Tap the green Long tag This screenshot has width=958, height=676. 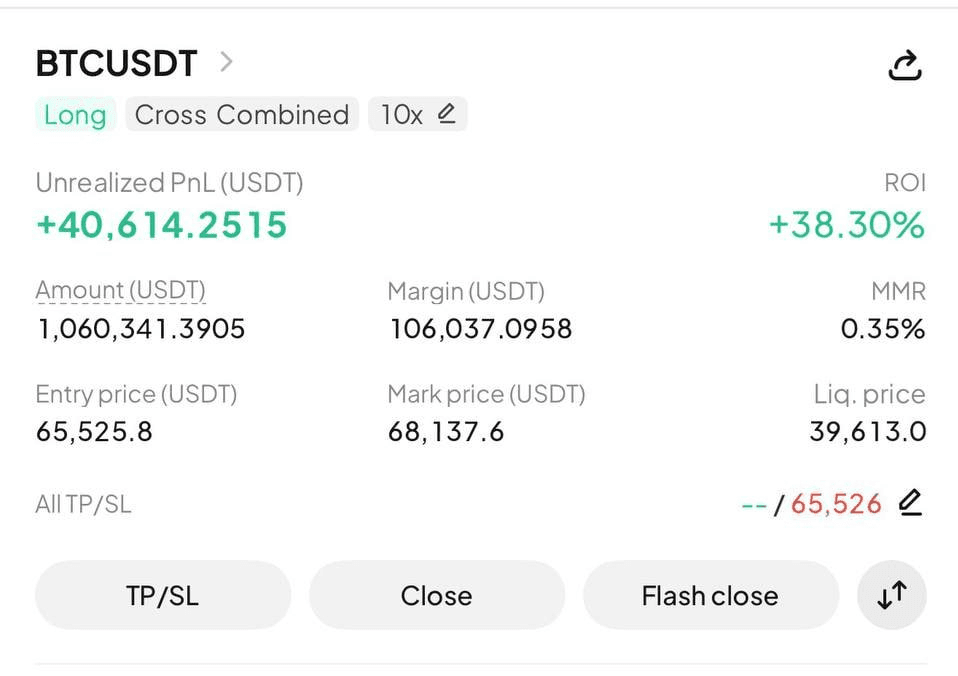click(75, 115)
